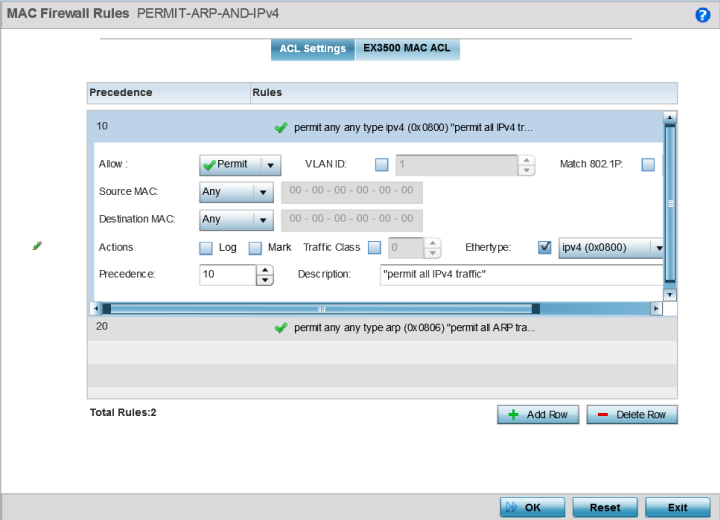Click the horizontal scrollbar slider
The height and width of the screenshot is (520, 720).
(320, 309)
